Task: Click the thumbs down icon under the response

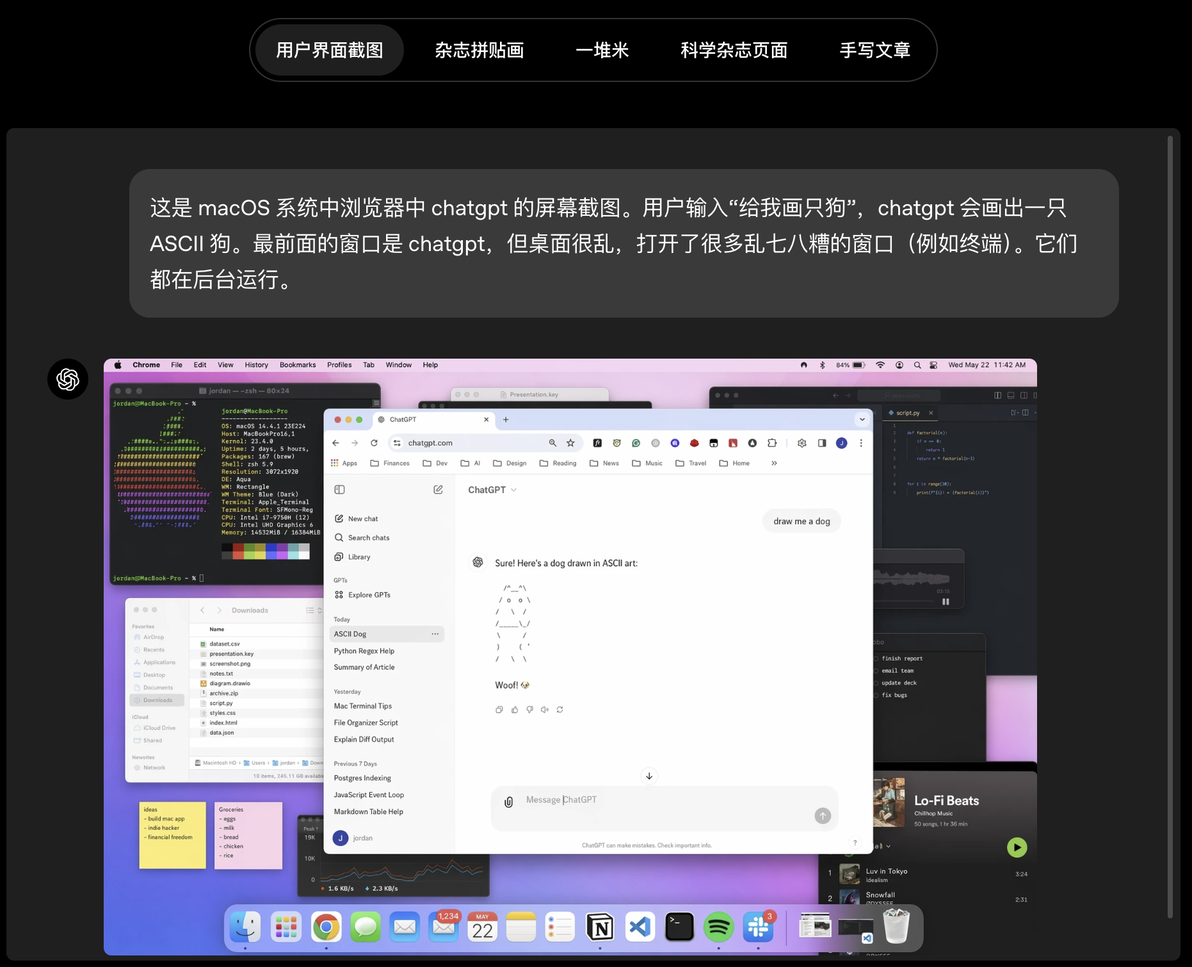Action: tap(530, 709)
